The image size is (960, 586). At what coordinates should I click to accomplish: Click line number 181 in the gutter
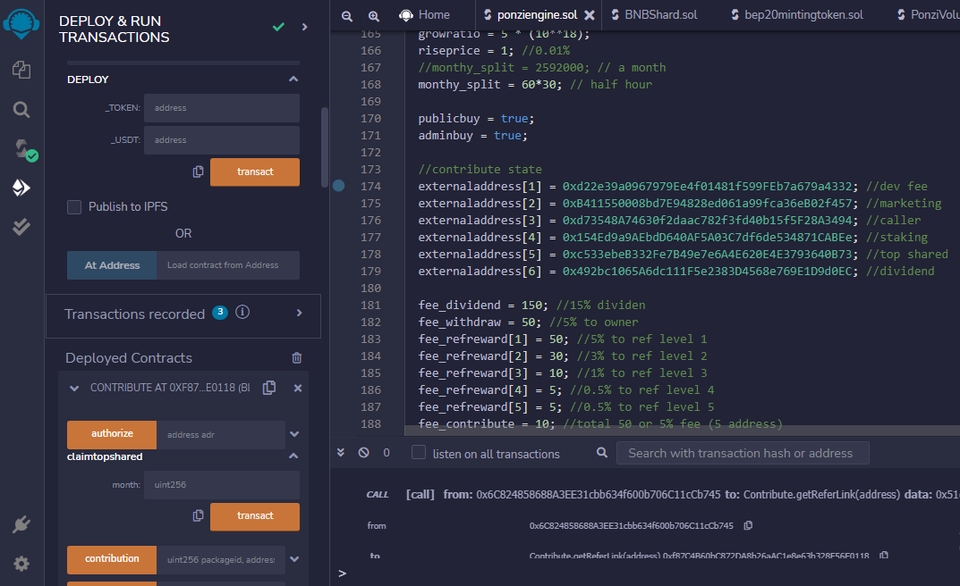(370, 305)
